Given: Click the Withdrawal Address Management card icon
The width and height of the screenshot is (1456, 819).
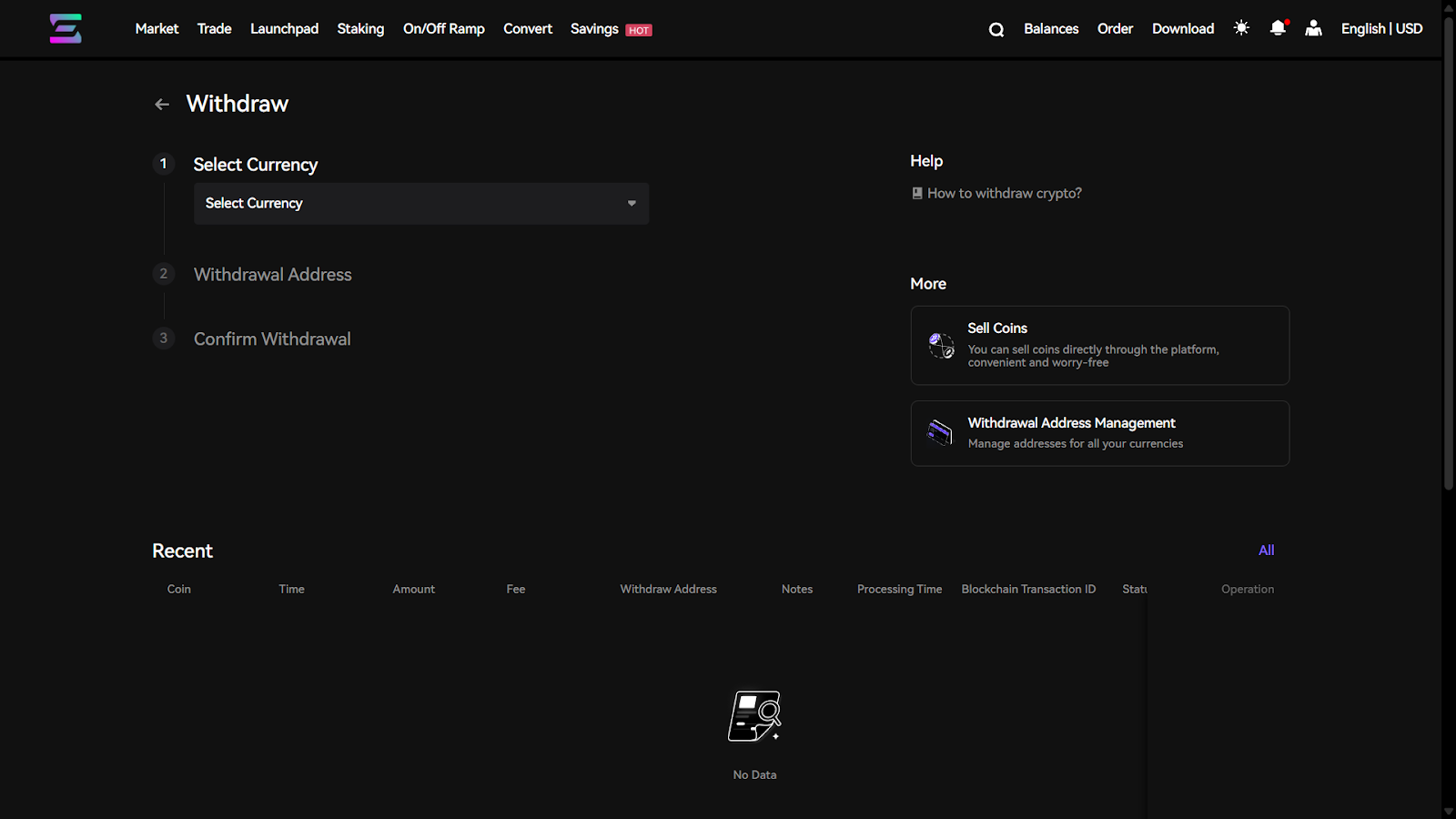Looking at the screenshot, I should coord(939,432).
